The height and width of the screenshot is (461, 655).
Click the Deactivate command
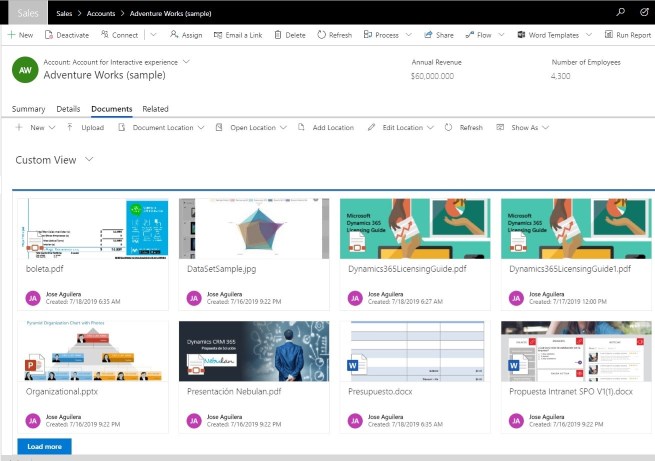pos(67,35)
